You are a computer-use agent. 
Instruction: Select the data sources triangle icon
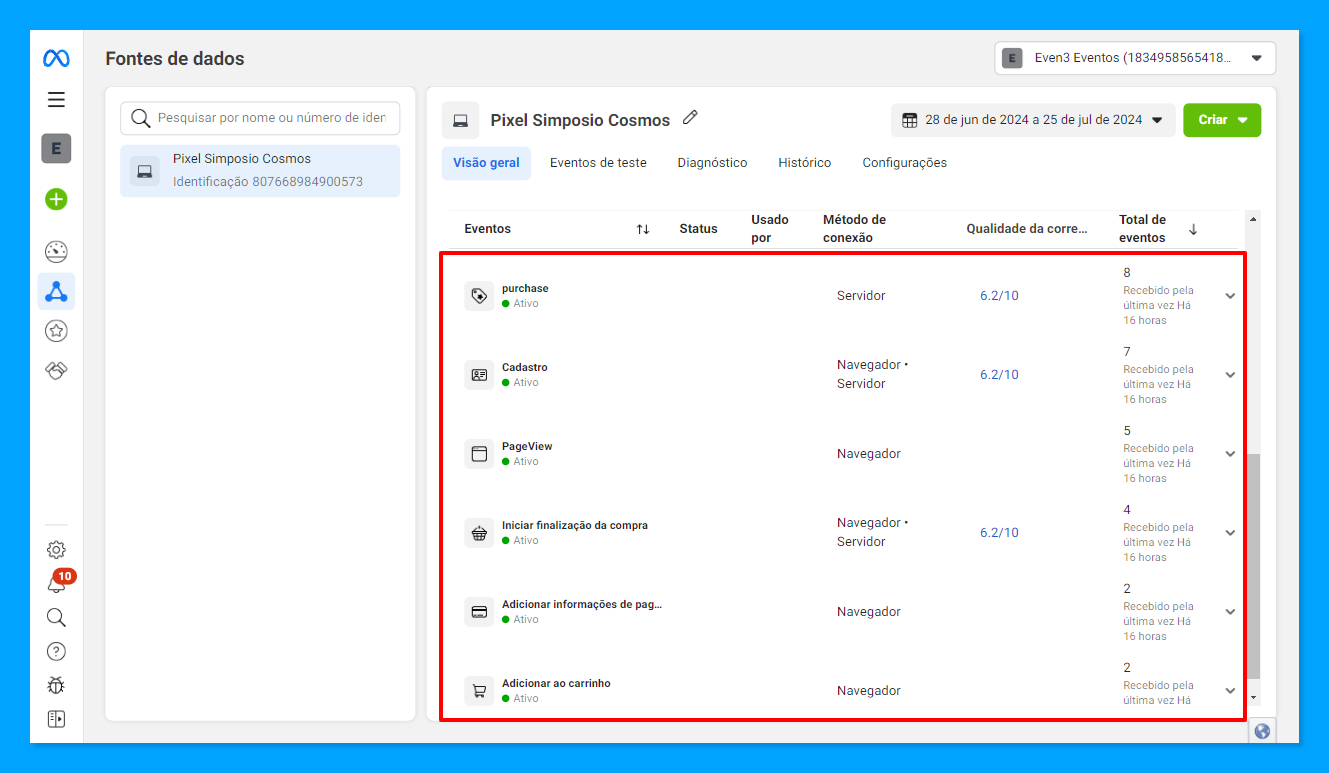56,291
